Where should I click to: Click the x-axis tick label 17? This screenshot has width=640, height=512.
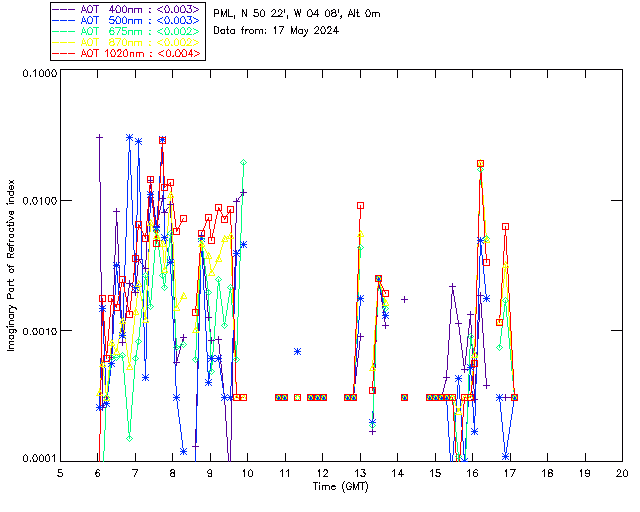(510, 473)
